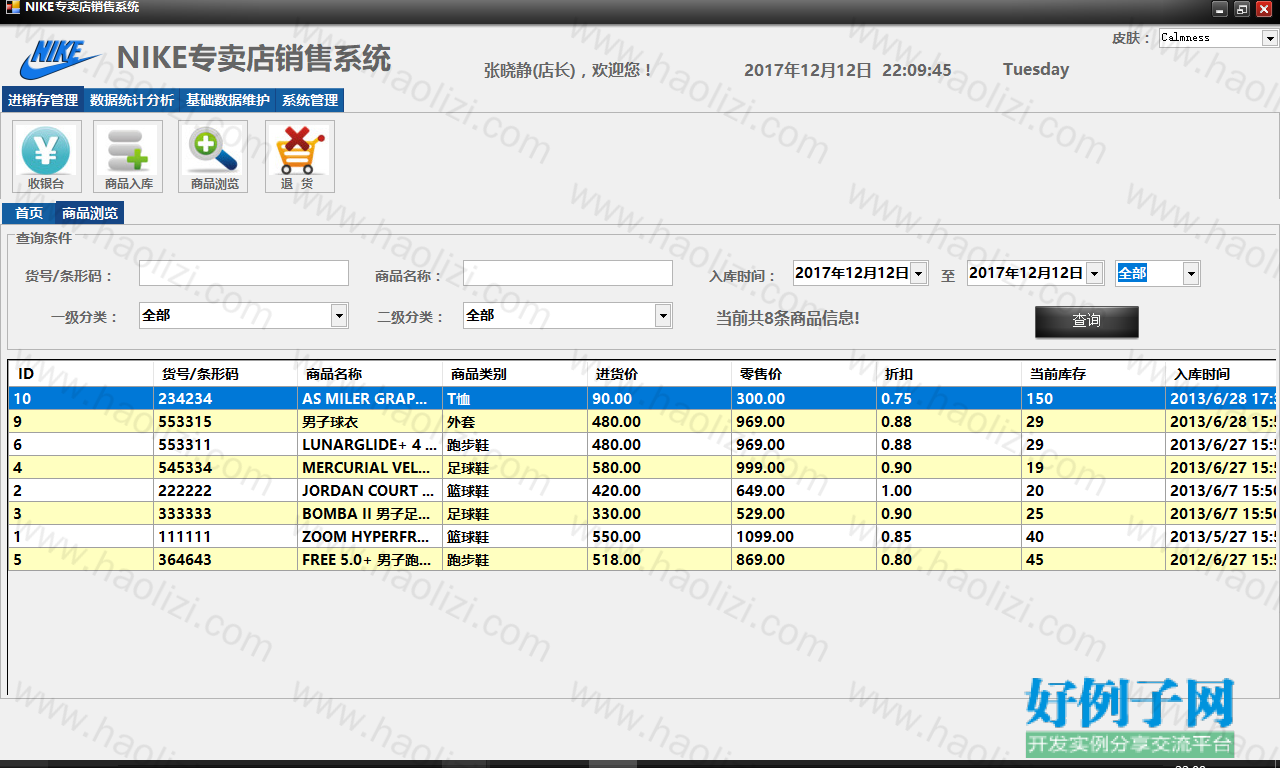
Task: Focus the 商品名称 input field
Action: (568, 273)
